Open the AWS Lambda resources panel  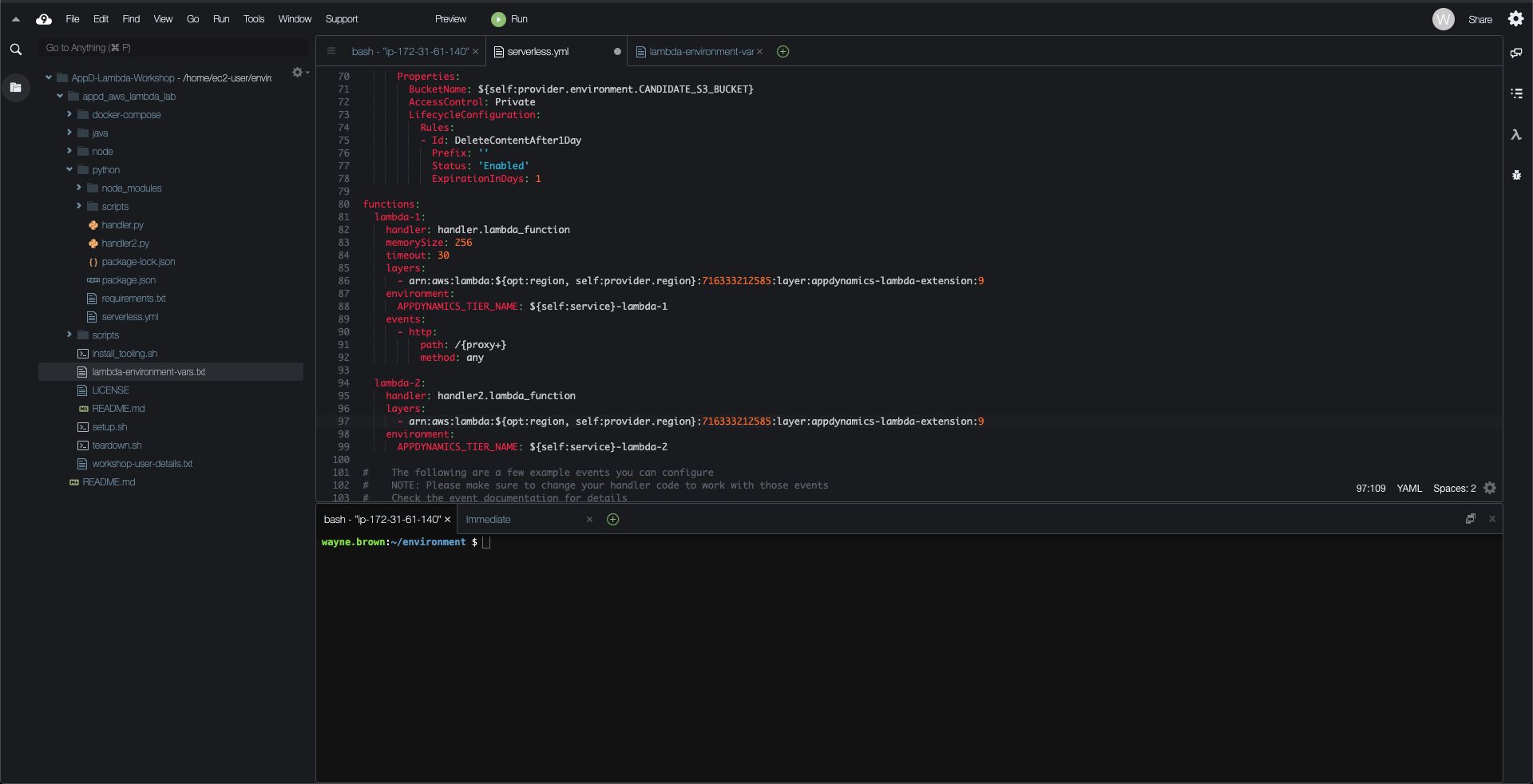1516,135
